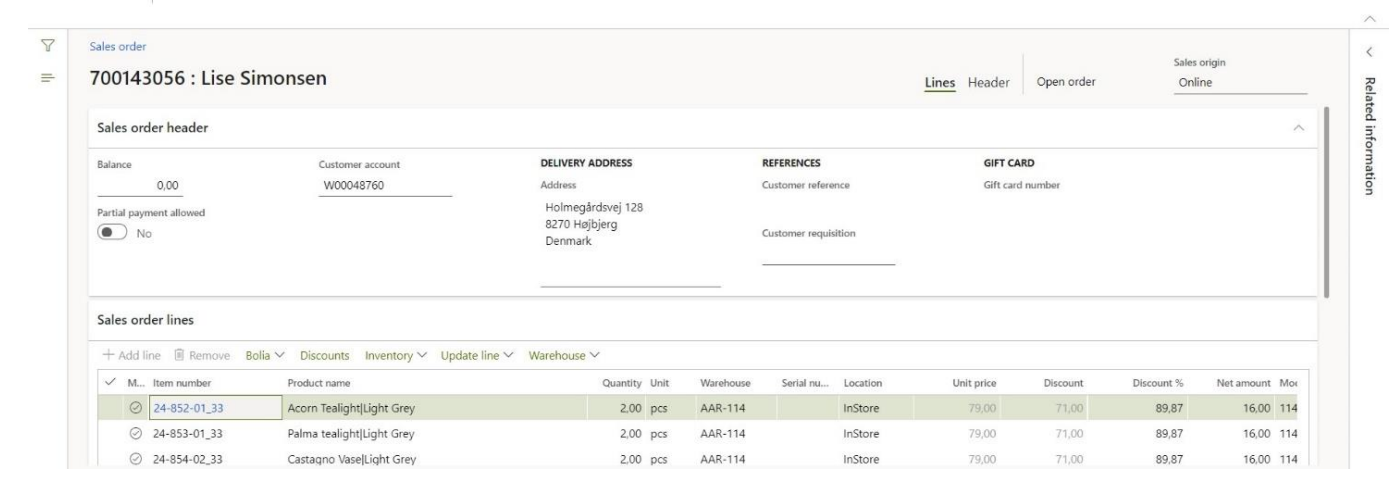Click the select-all checkmark in grid header
1399x498 pixels.
pyautogui.click(x=109, y=382)
